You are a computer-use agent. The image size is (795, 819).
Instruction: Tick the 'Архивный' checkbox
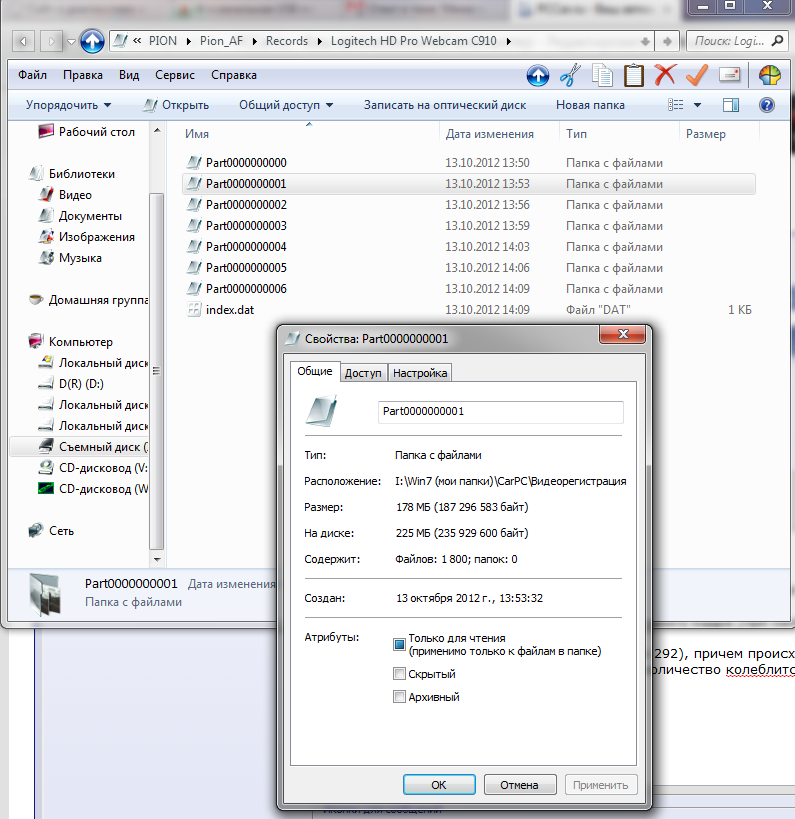click(399, 697)
